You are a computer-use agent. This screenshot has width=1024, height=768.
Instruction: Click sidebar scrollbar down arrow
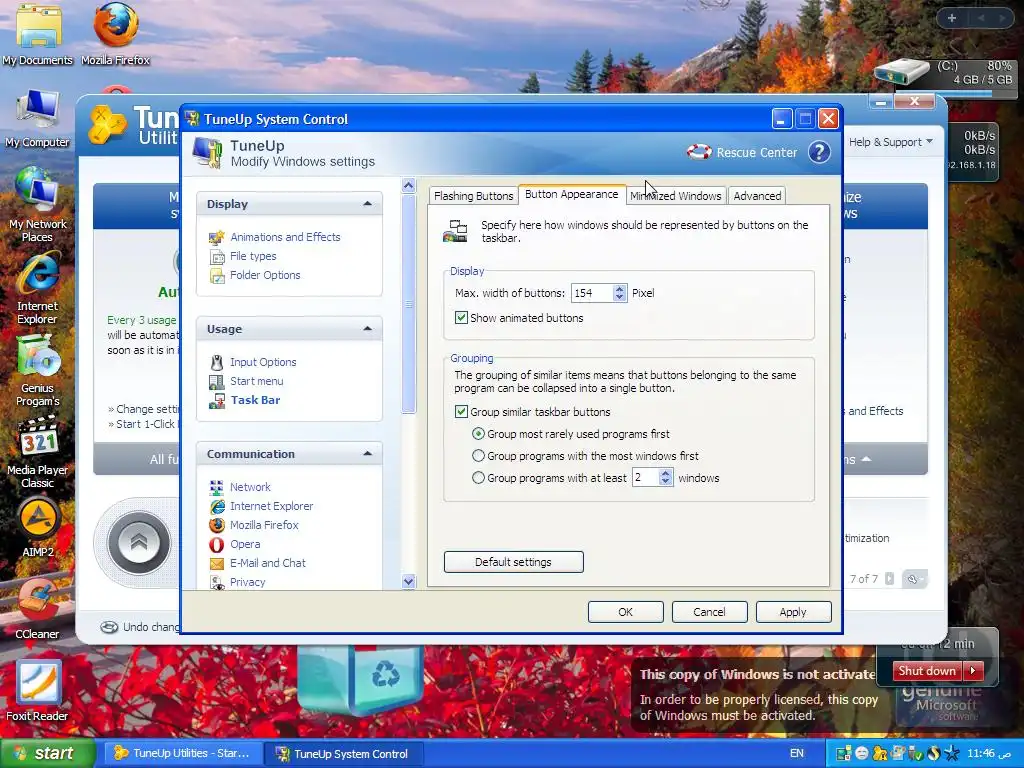tap(409, 581)
